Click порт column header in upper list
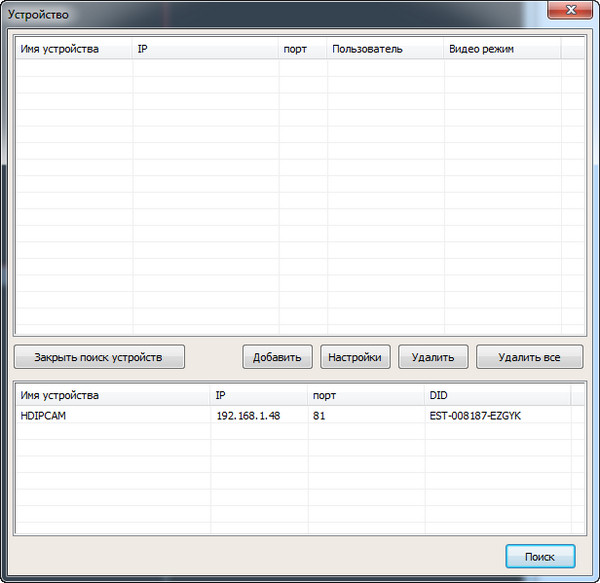The image size is (600, 583). click(x=302, y=49)
